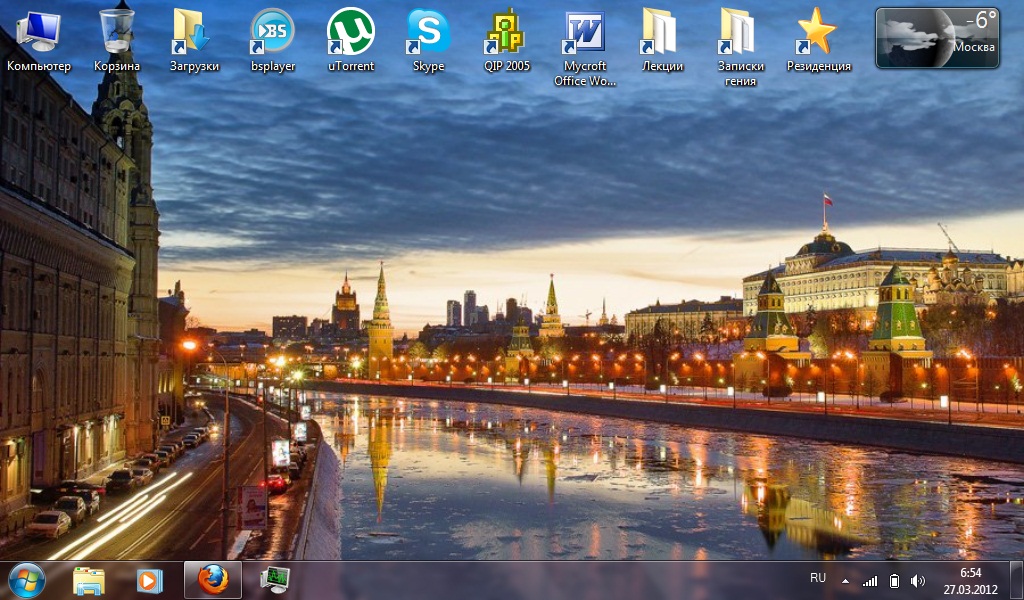Select the Резиденция star shortcut
Screen dimensions: 1024x600
point(818,33)
